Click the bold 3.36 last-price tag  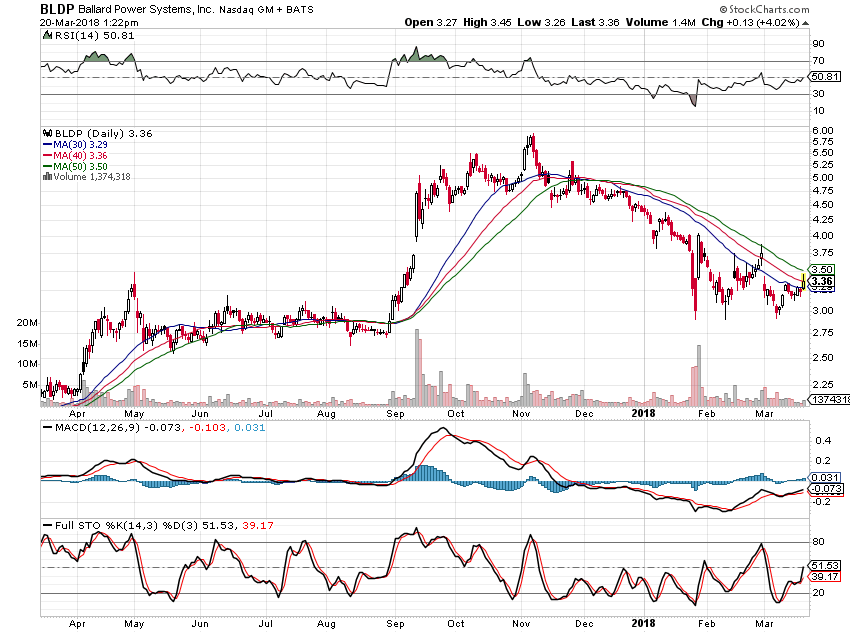(x=822, y=281)
